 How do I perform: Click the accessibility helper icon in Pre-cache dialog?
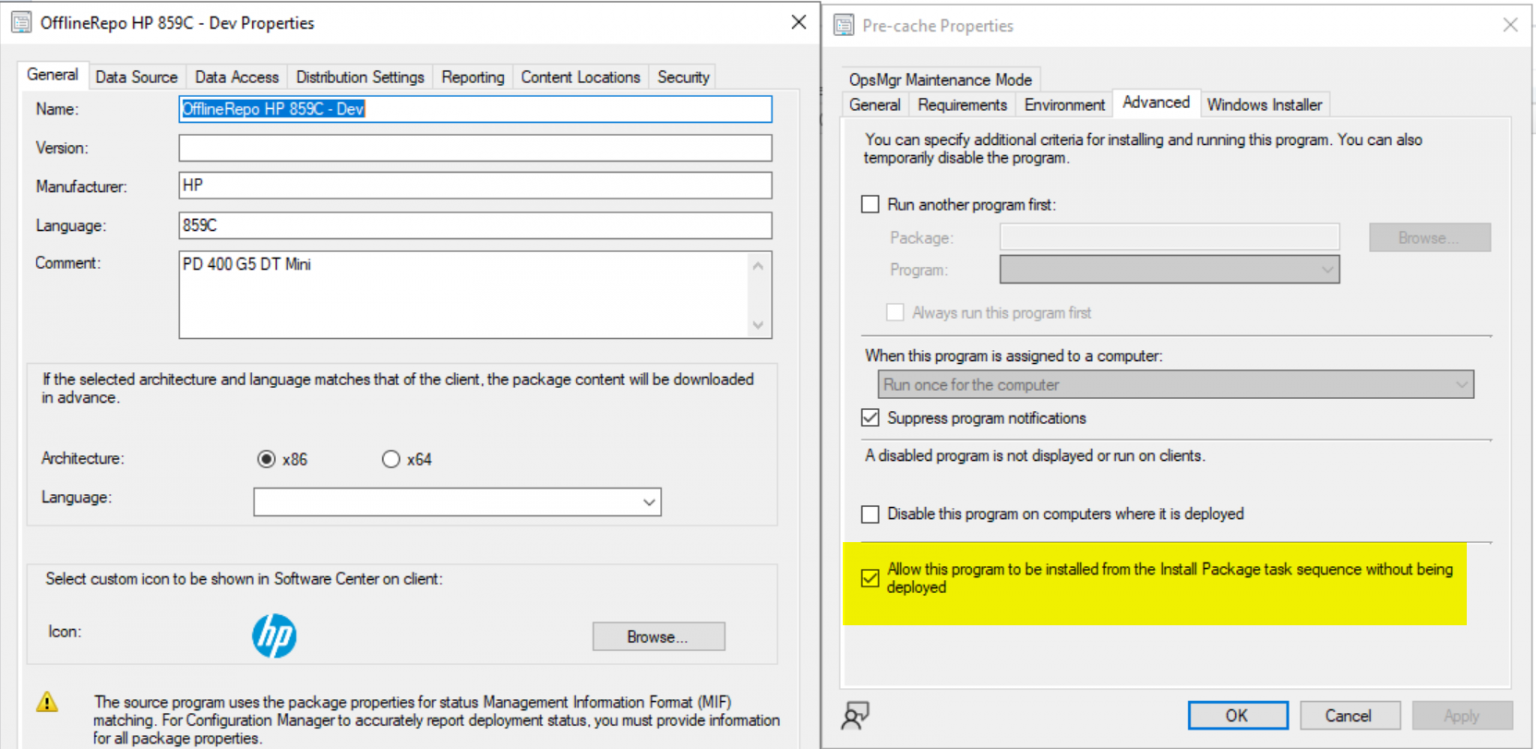pyautogui.click(x=855, y=715)
